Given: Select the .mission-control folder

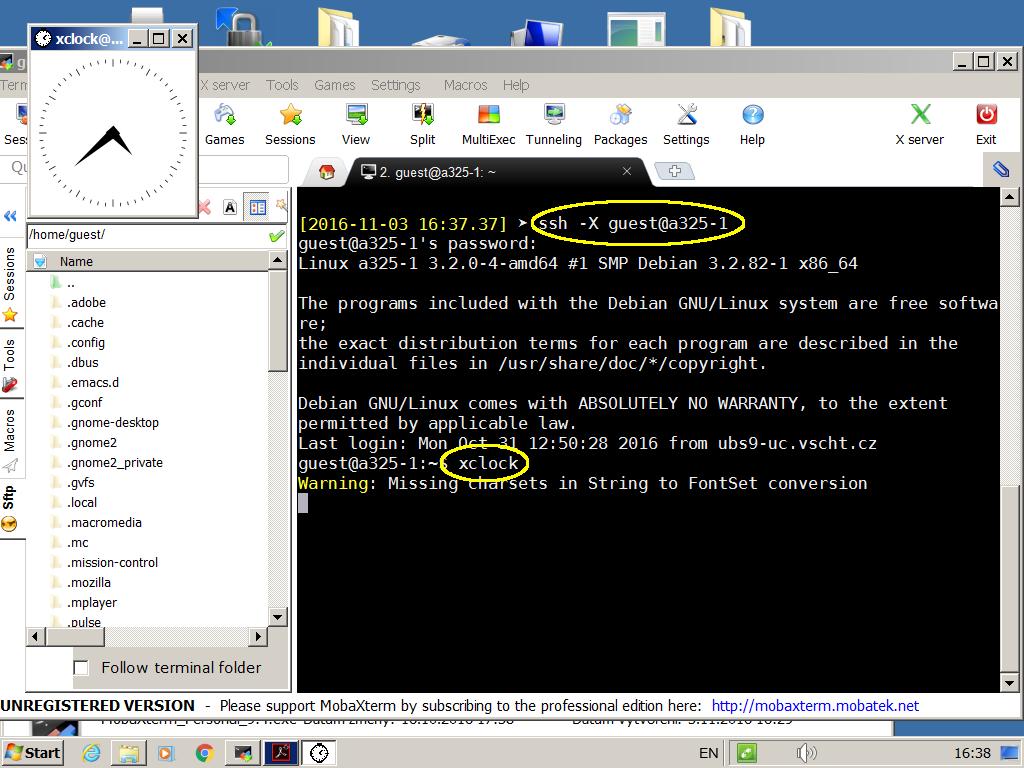Looking at the screenshot, I should [x=112, y=562].
